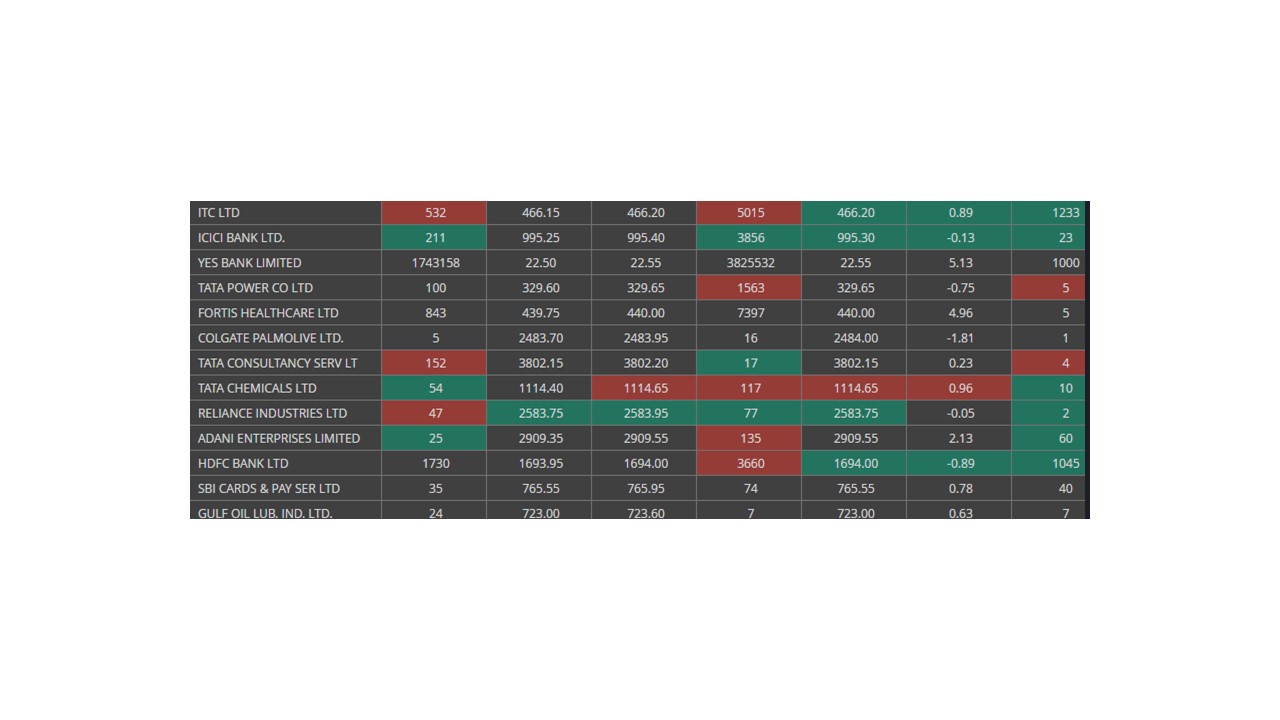Select last quantity 1000 for Yes Bank
Screen dimensions: 1280x720
pyautogui.click(x=1048, y=263)
